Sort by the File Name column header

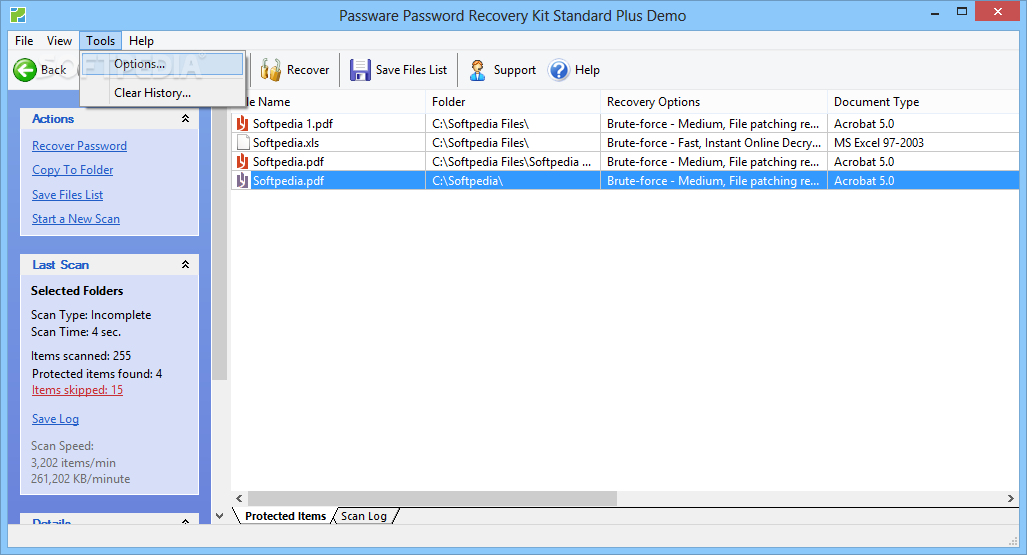[x=334, y=102]
